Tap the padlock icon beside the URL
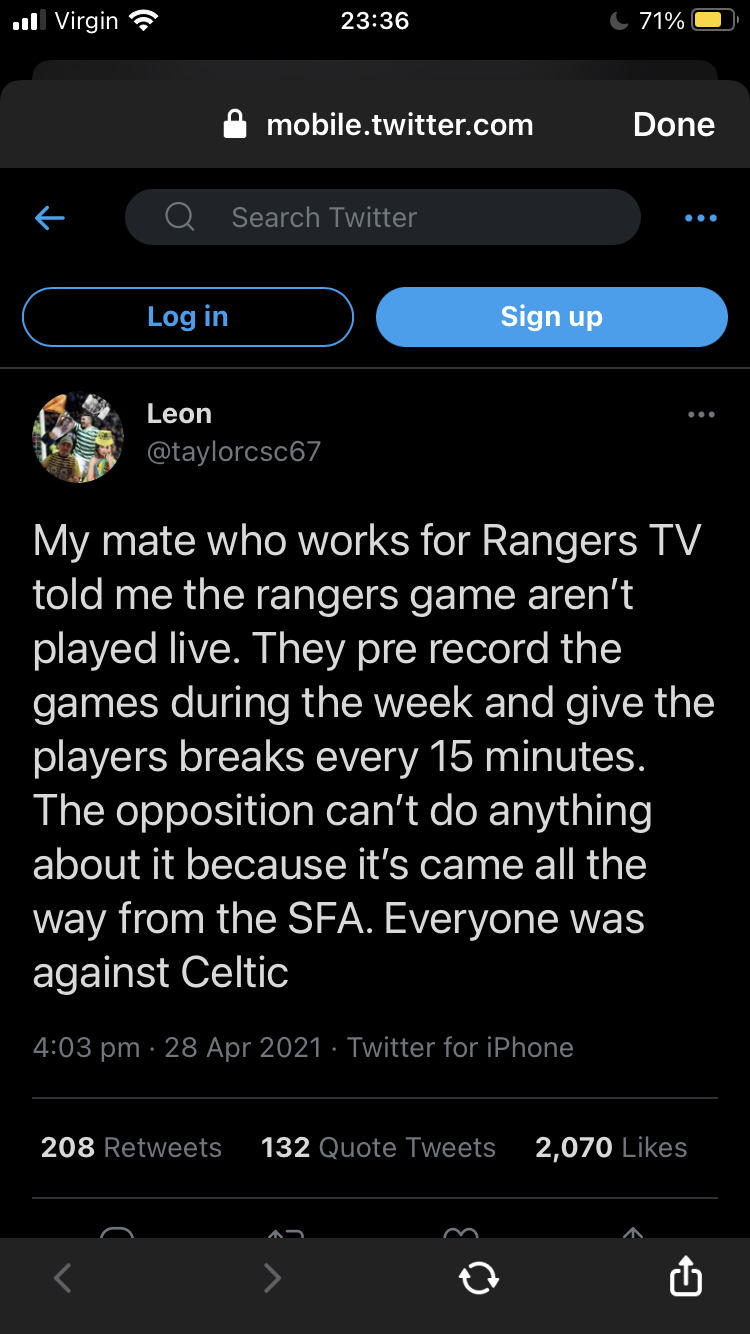The image size is (750, 1334). 235,125
